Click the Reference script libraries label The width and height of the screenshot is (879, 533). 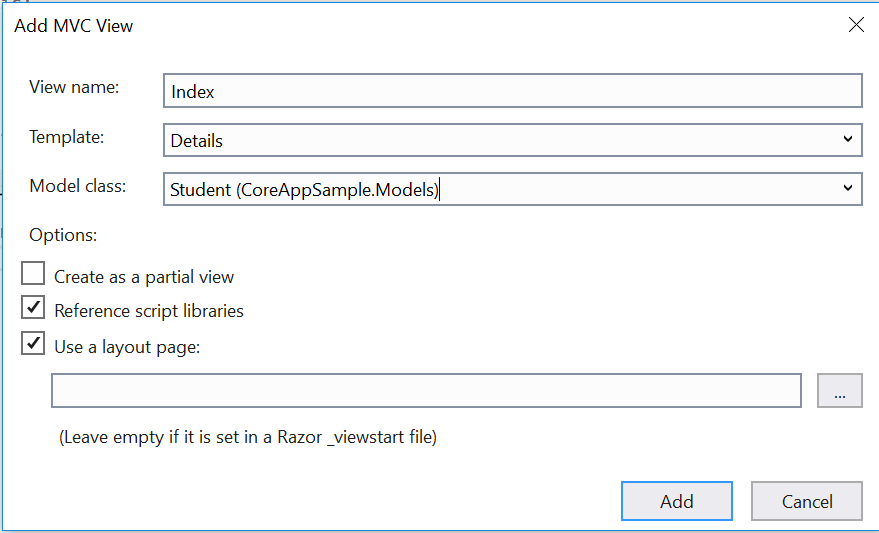click(x=149, y=311)
